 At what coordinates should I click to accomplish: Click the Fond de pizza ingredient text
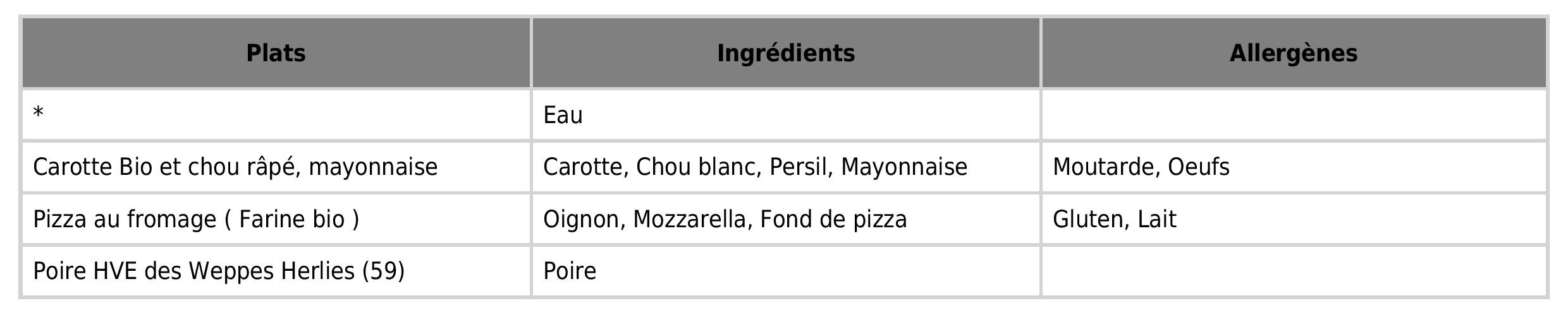833,220
